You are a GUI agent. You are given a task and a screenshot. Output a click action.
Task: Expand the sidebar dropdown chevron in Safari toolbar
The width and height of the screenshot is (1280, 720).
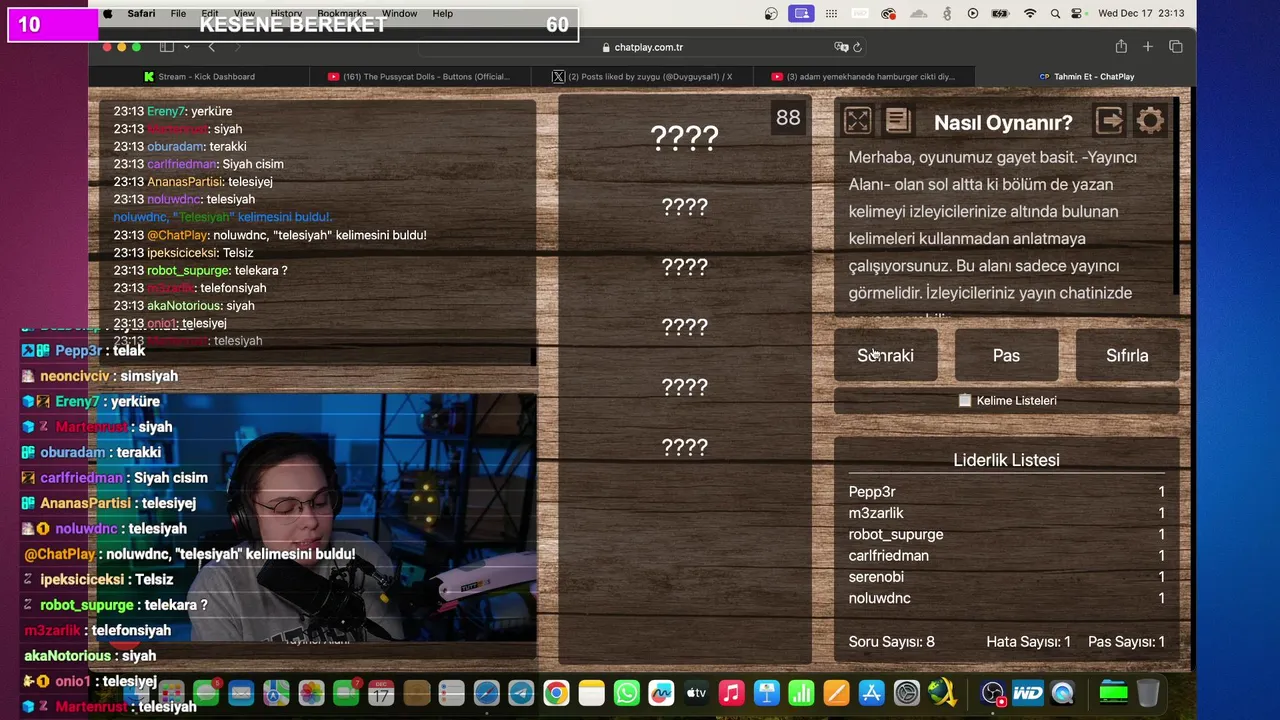(x=186, y=47)
